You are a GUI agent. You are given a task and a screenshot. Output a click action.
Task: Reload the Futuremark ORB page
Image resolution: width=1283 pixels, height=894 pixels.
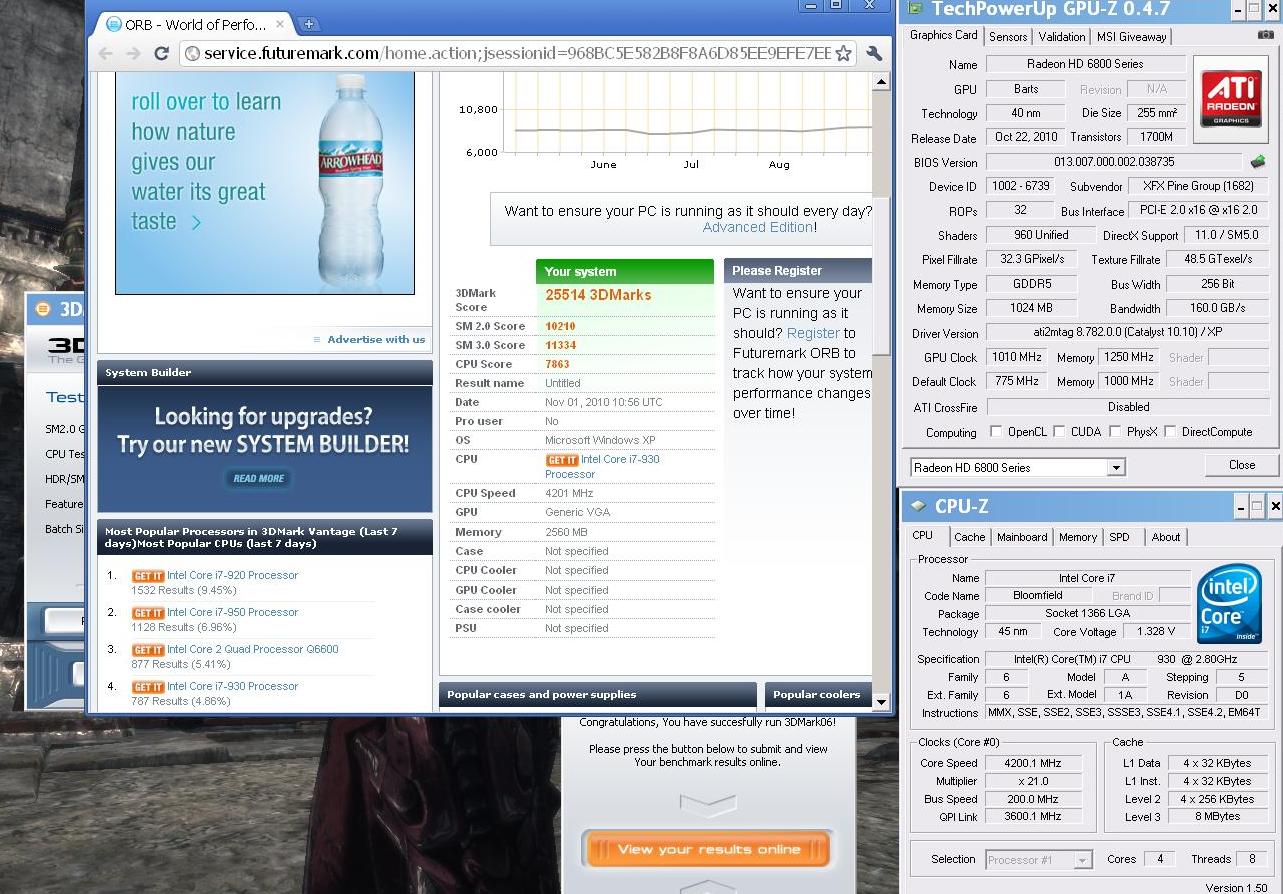161,53
